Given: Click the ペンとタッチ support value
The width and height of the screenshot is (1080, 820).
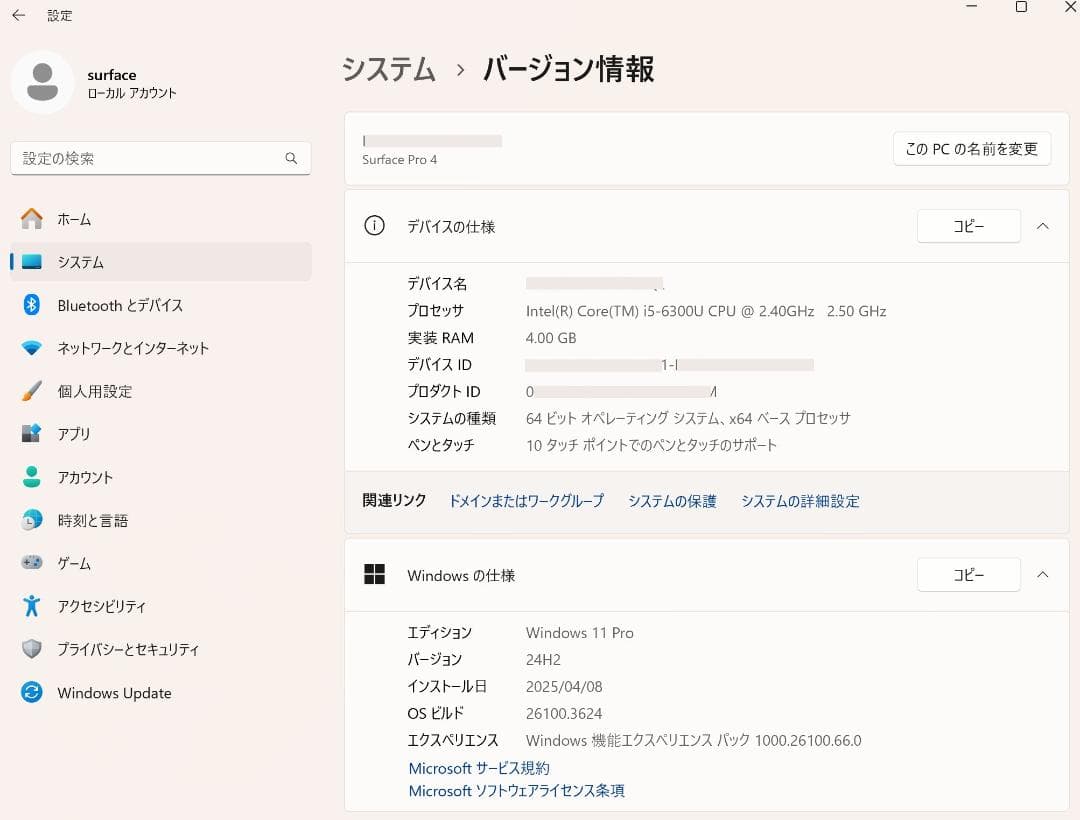Looking at the screenshot, I should [x=651, y=445].
